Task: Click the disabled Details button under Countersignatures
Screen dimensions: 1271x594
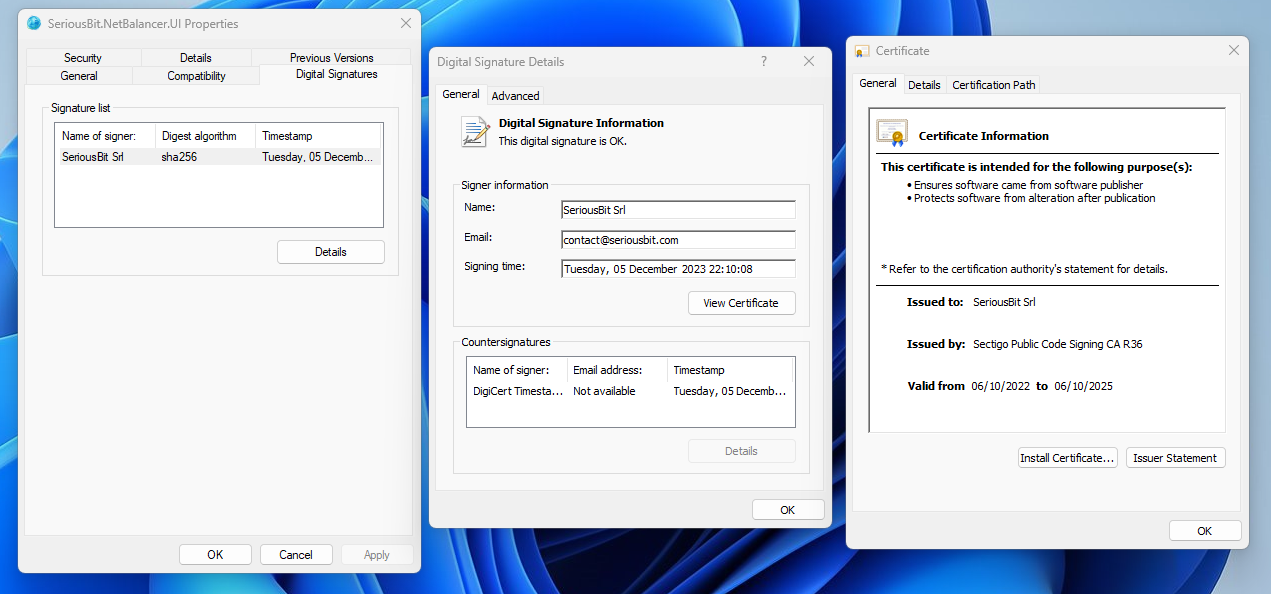Action: pos(741,451)
